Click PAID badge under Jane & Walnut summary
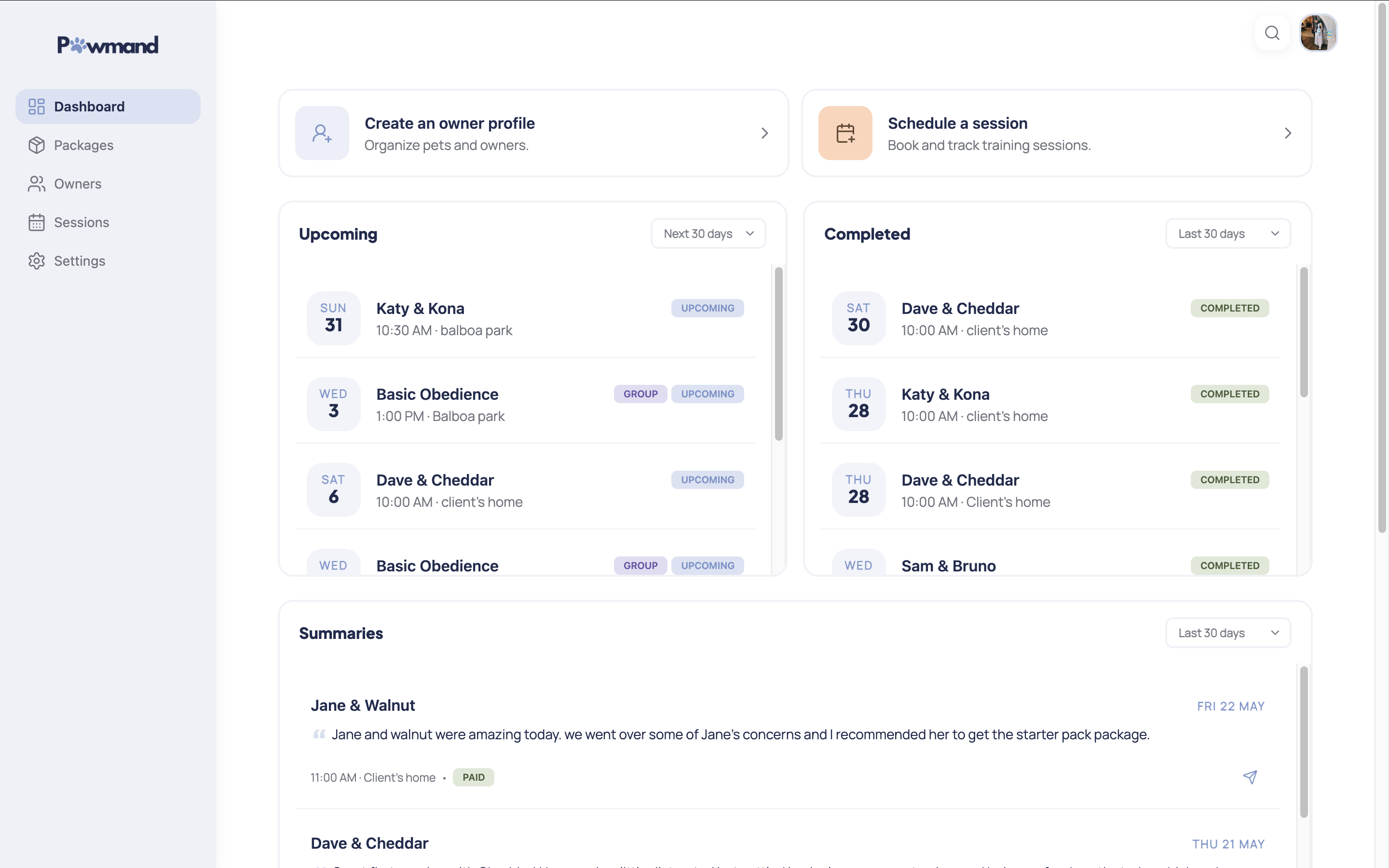 tap(474, 777)
